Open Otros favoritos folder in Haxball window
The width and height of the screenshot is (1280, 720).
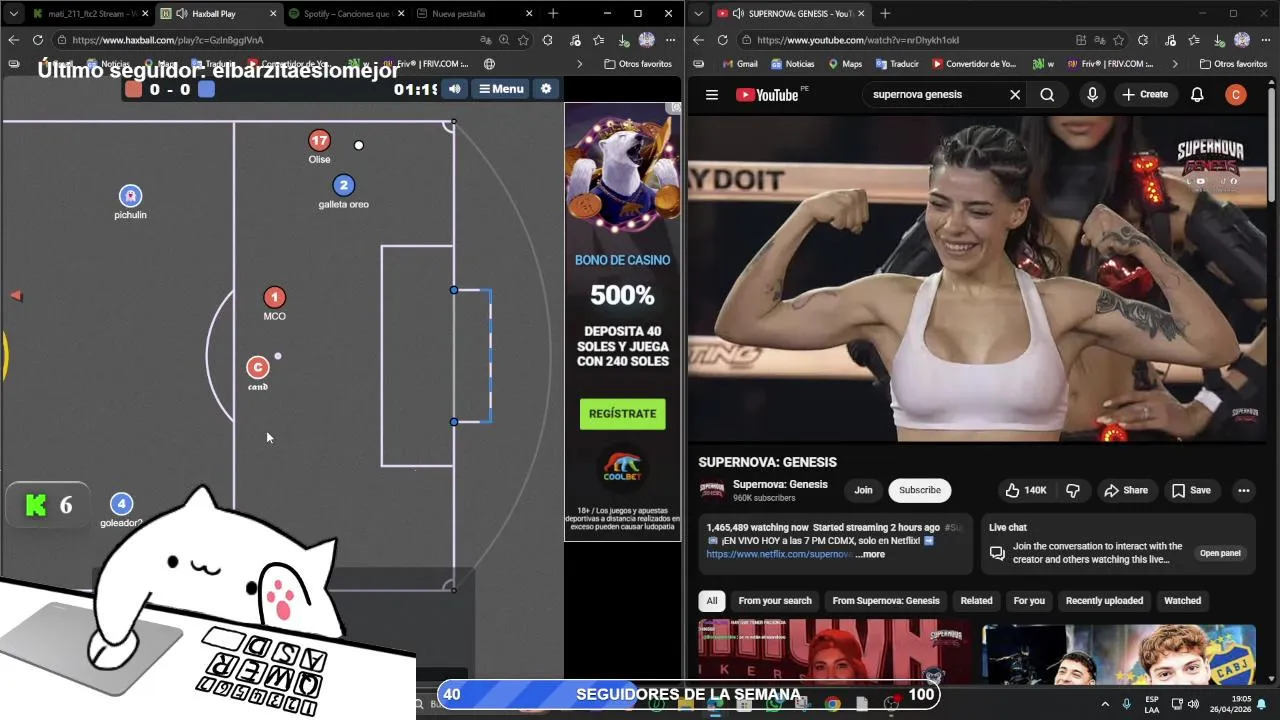[638, 64]
